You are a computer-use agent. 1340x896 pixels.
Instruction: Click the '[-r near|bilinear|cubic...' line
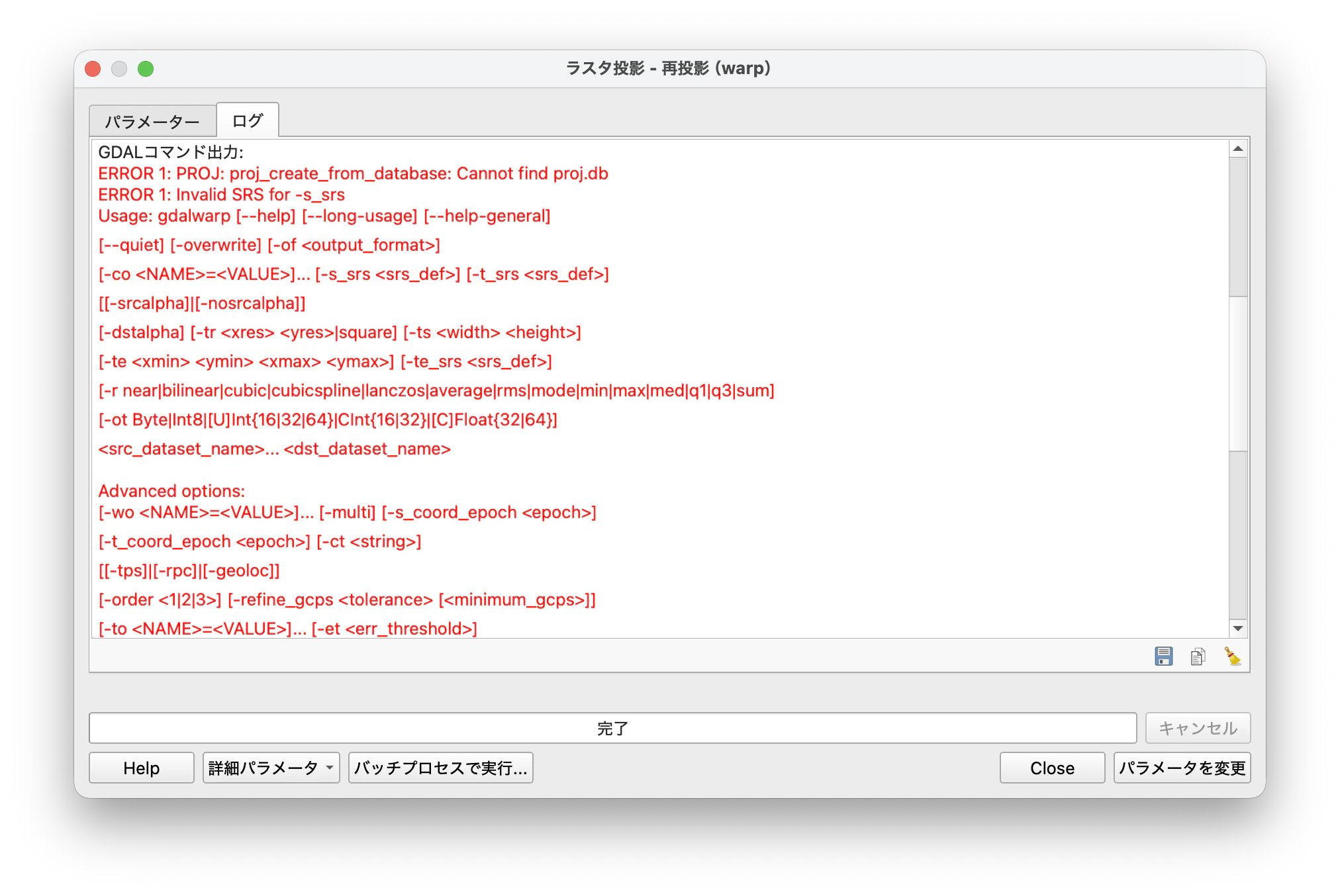pyautogui.click(x=436, y=390)
